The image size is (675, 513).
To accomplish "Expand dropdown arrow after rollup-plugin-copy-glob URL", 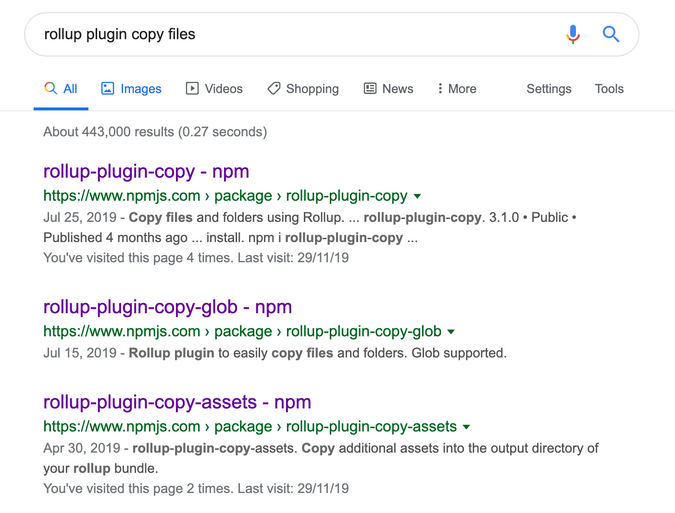I will click(x=451, y=332).
